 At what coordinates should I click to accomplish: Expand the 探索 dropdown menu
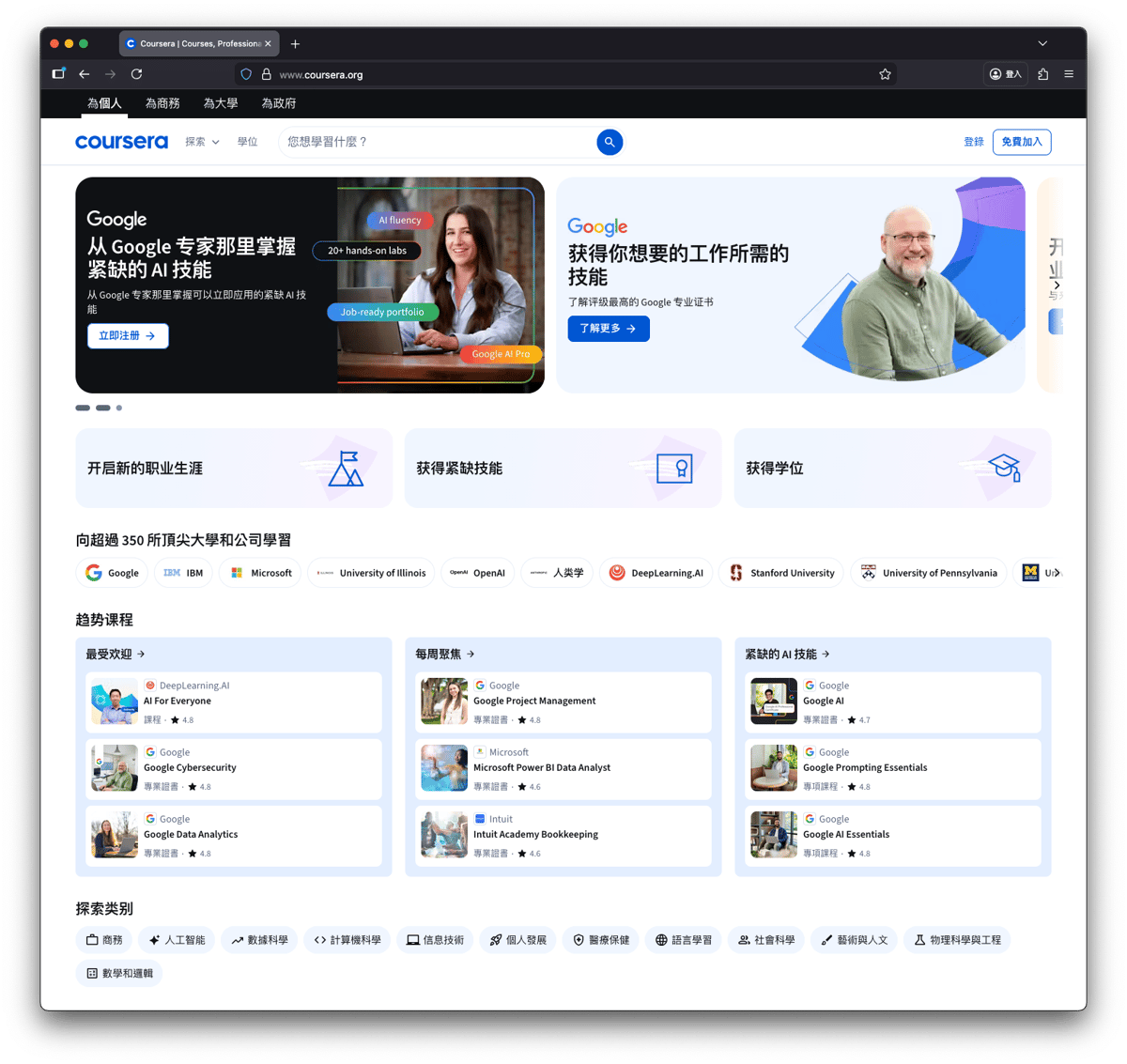point(202,142)
